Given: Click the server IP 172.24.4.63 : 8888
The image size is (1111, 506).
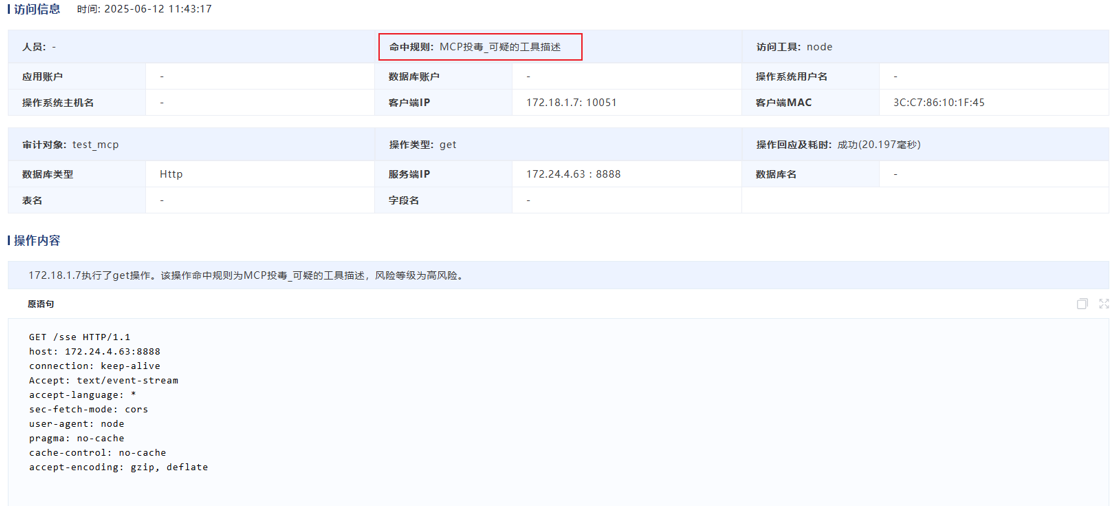Looking at the screenshot, I should [x=573, y=174].
